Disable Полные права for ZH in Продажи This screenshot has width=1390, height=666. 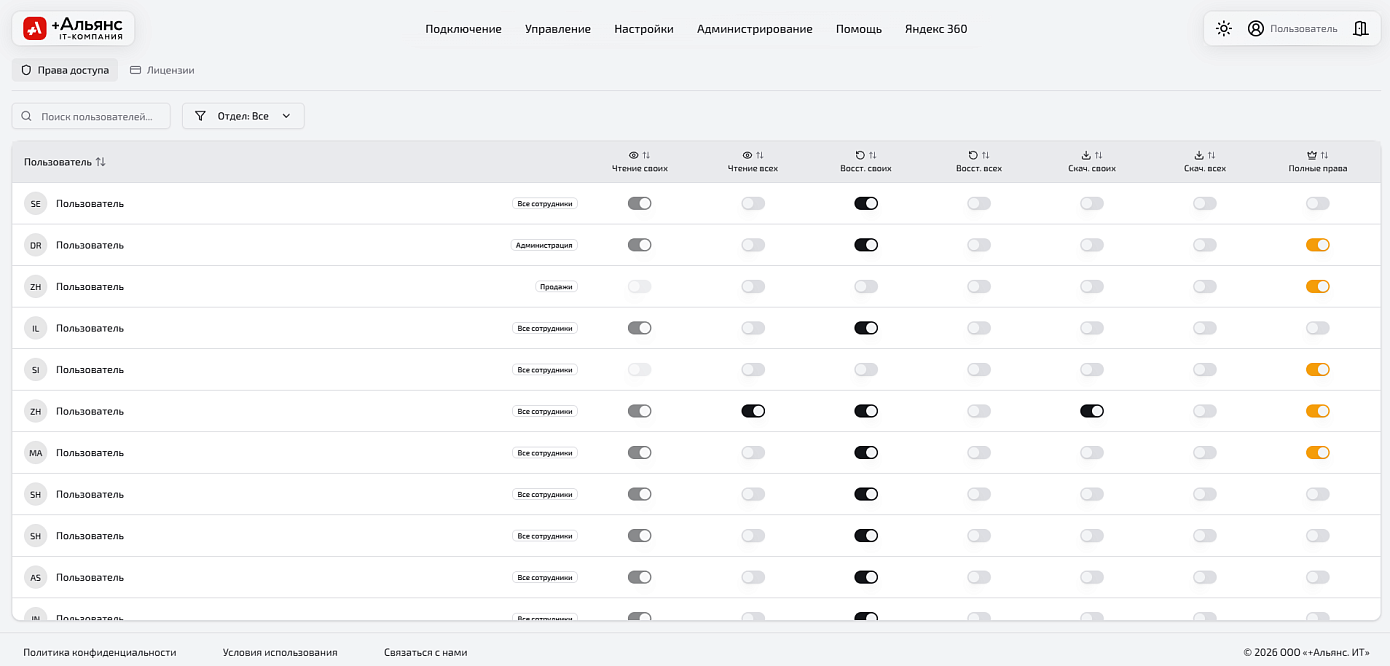pos(1318,286)
